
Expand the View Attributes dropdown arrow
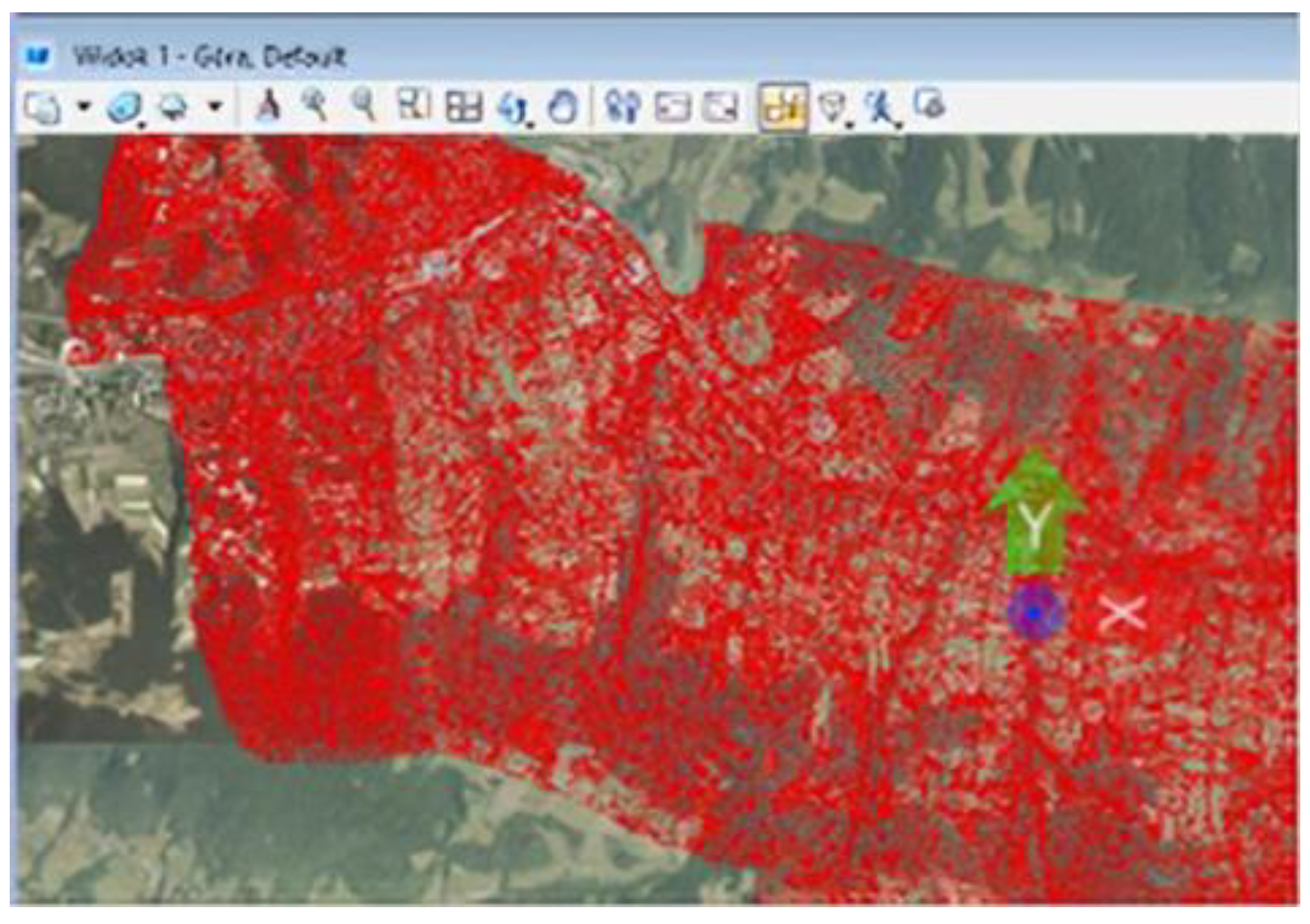click(x=83, y=106)
